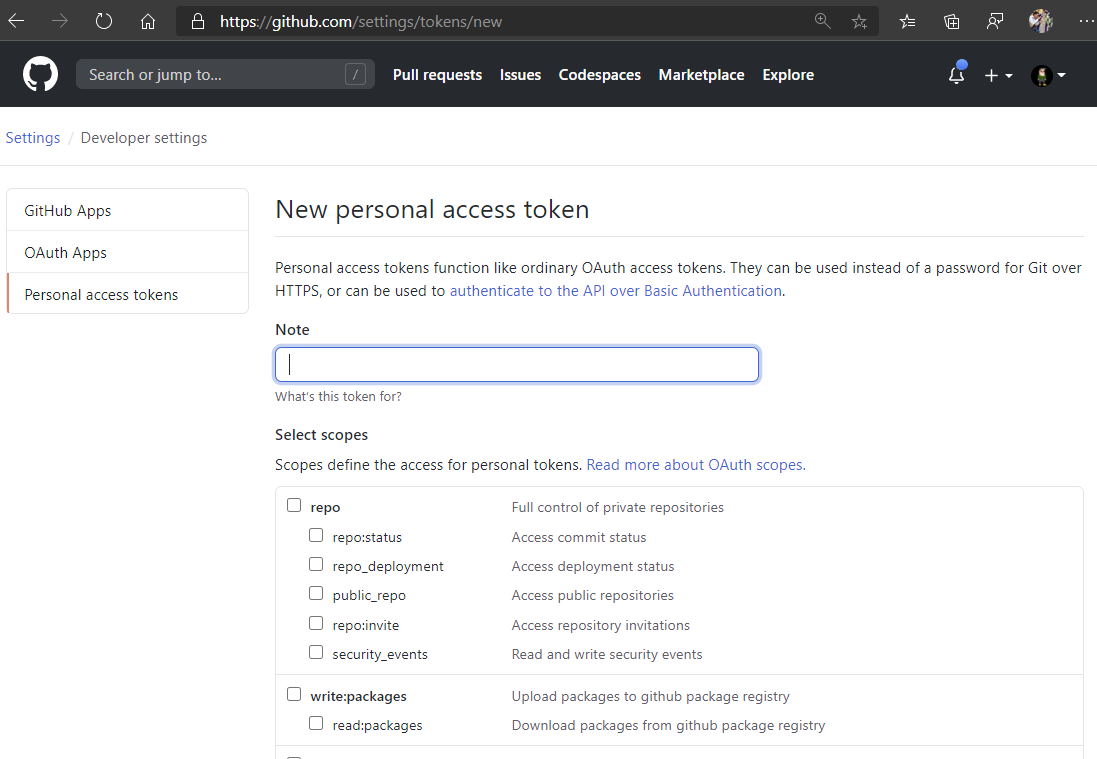
Task: Focus the Search or jump to box
Action: pyautogui.click(x=215, y=75)
